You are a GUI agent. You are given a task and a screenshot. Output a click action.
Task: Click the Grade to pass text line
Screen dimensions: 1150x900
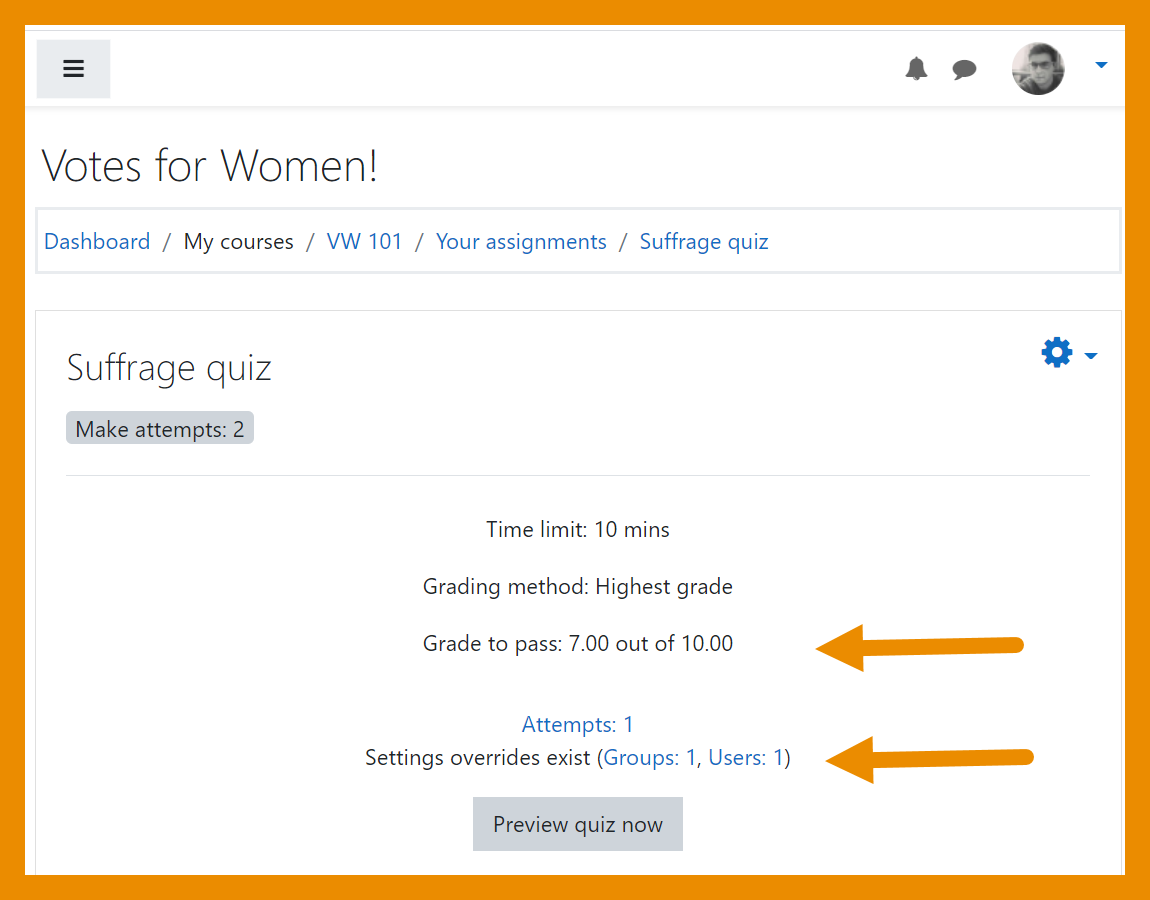[577, 643]
